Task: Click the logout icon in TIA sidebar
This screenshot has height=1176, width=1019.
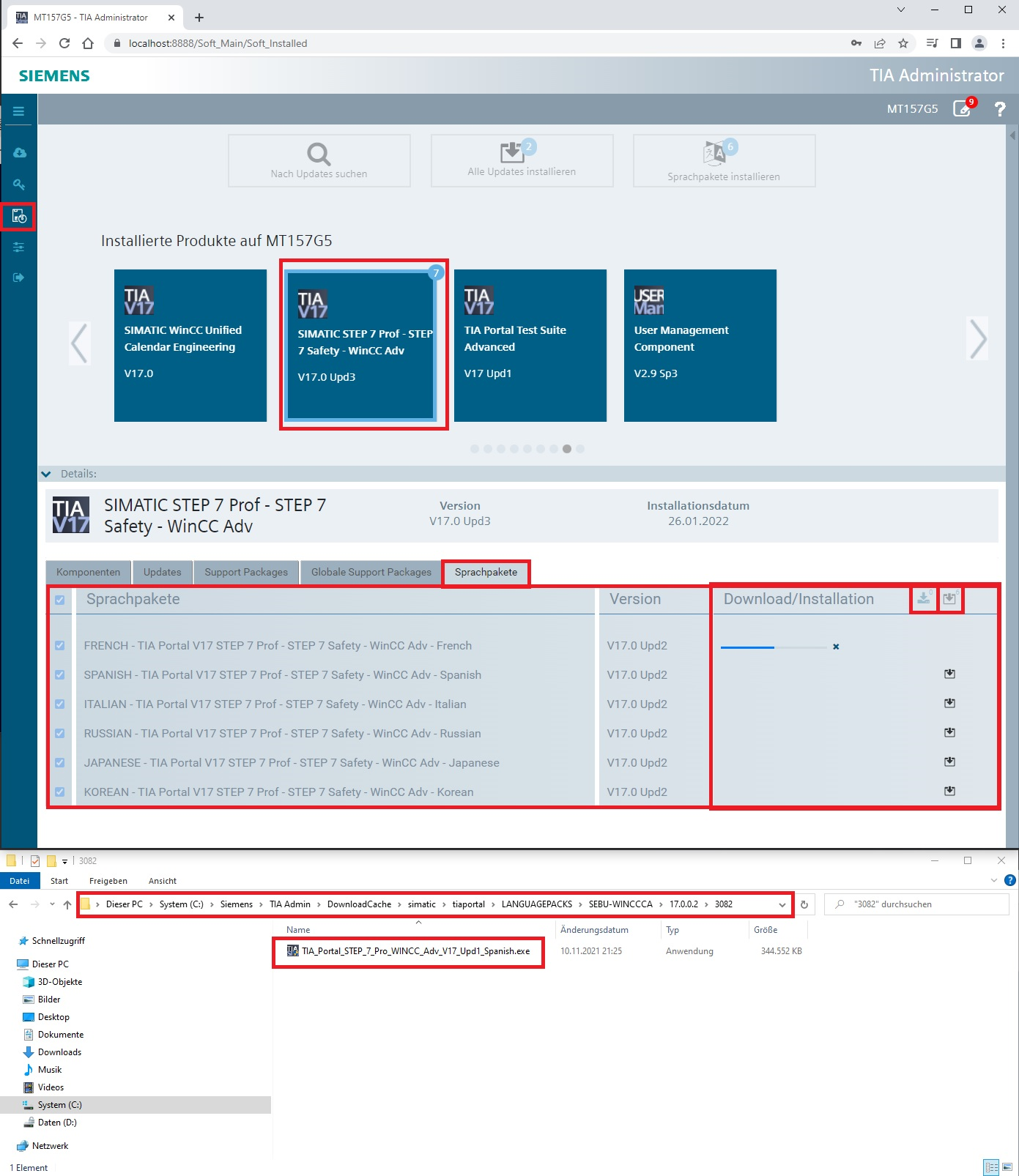Action: (19, 278)
